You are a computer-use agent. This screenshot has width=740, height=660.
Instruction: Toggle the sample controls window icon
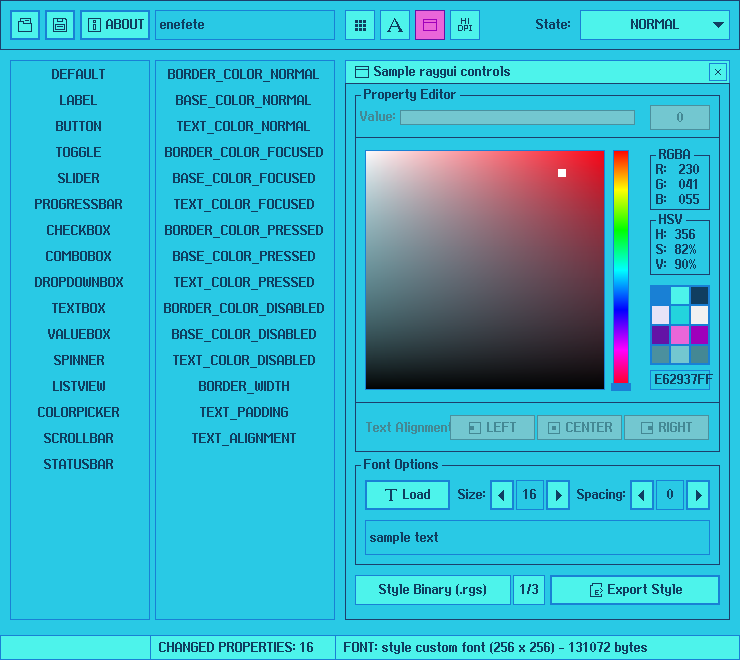pyautogui.click(x=430, y=25)
